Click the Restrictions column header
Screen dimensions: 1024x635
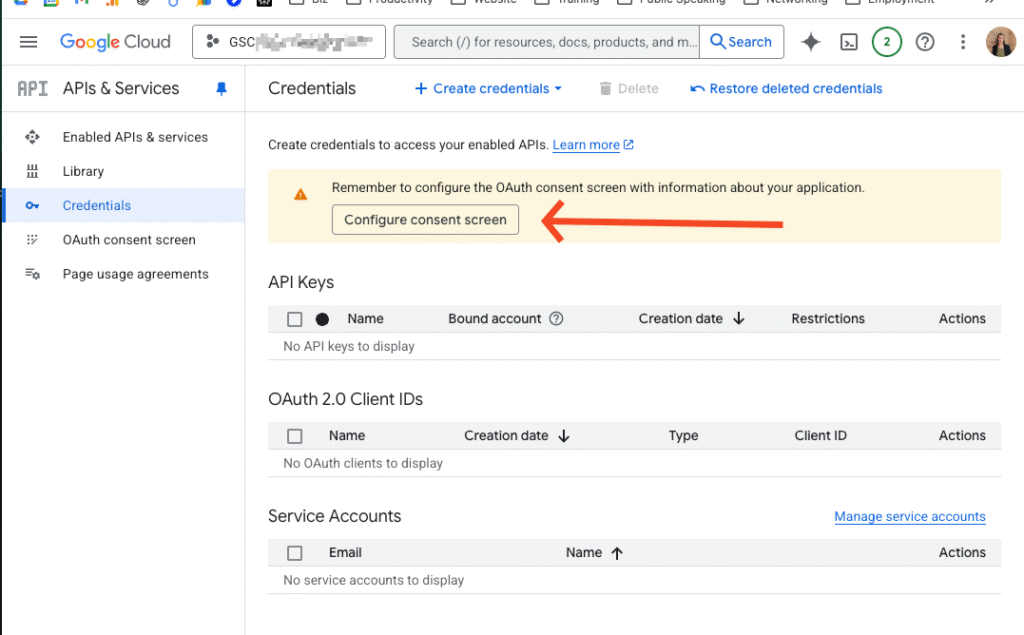point(827,319)
